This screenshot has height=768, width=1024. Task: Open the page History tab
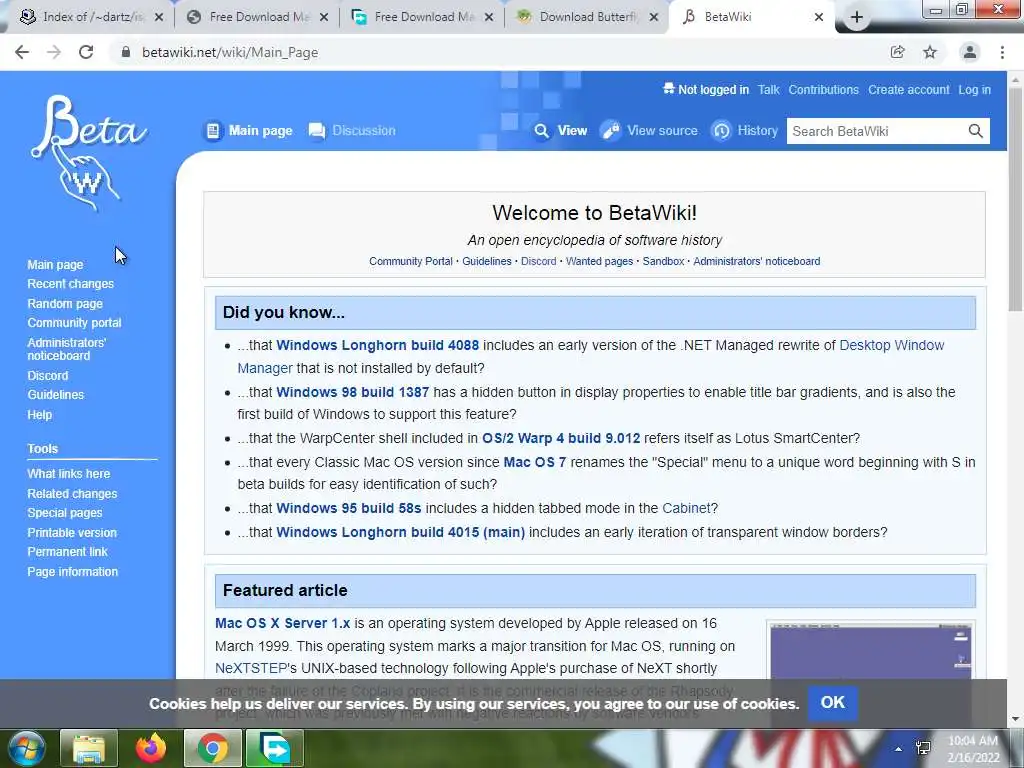click(745, 131)
